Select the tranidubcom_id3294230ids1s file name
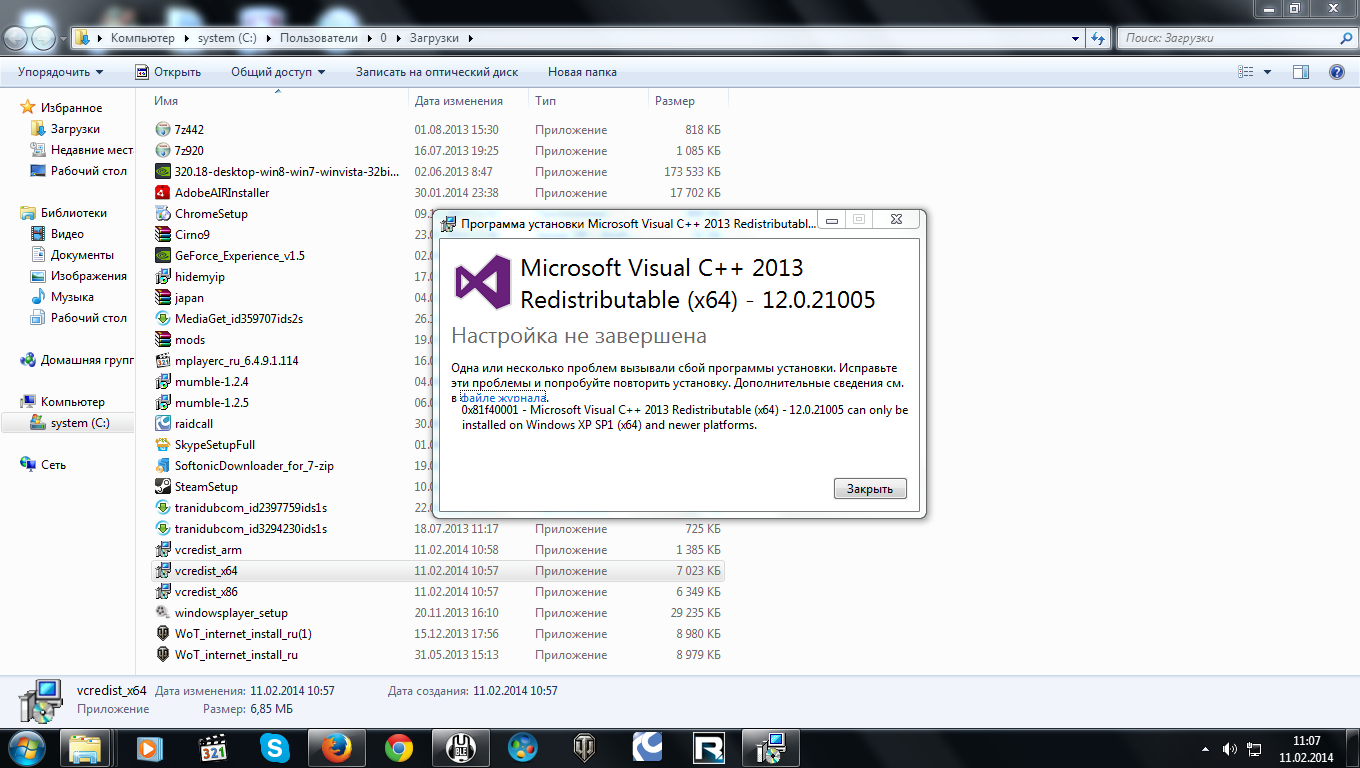This screenshot has height=768, width=1360. click(251, 528)
